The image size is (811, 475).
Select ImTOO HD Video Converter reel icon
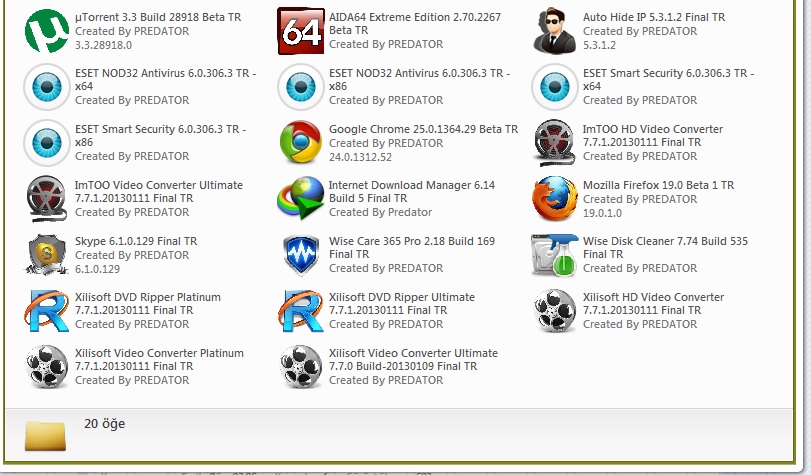coord(554,143)
